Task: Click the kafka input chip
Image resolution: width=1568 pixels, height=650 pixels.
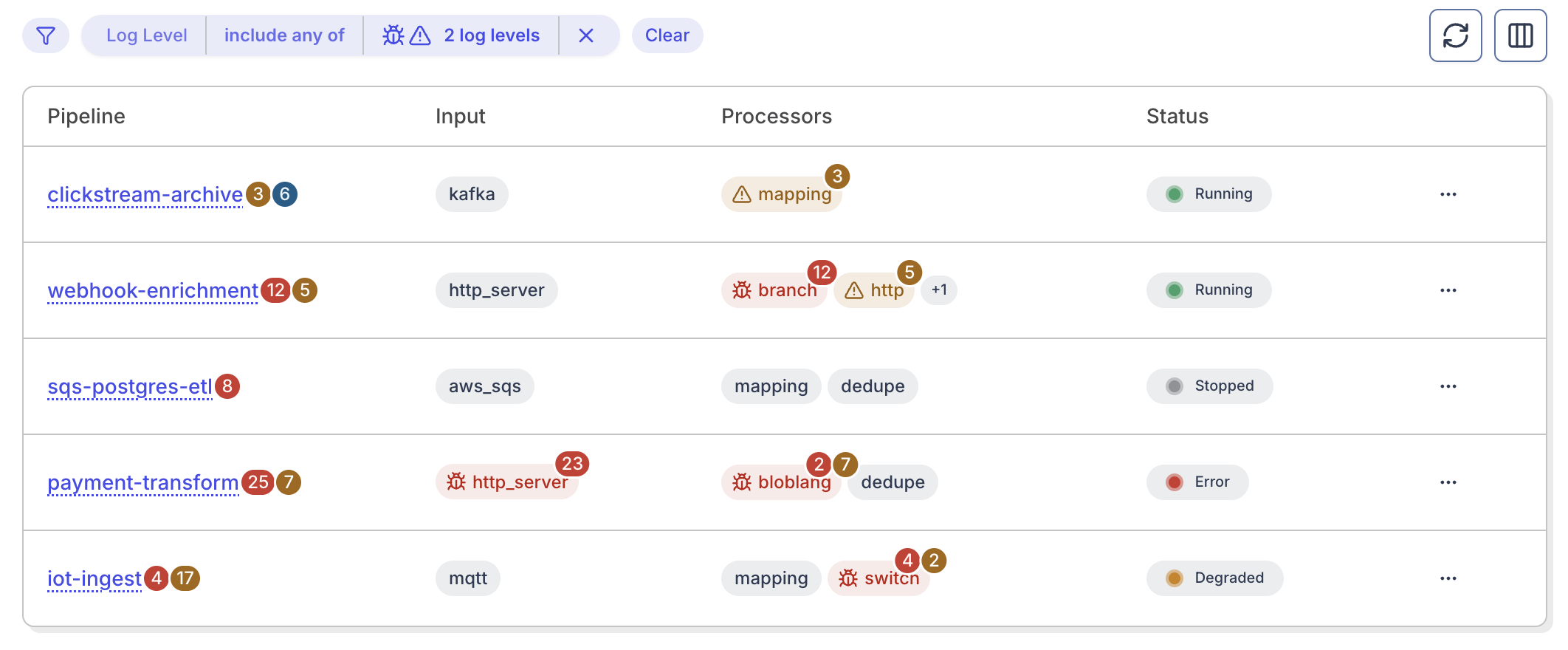Action: tap(472, 194)
